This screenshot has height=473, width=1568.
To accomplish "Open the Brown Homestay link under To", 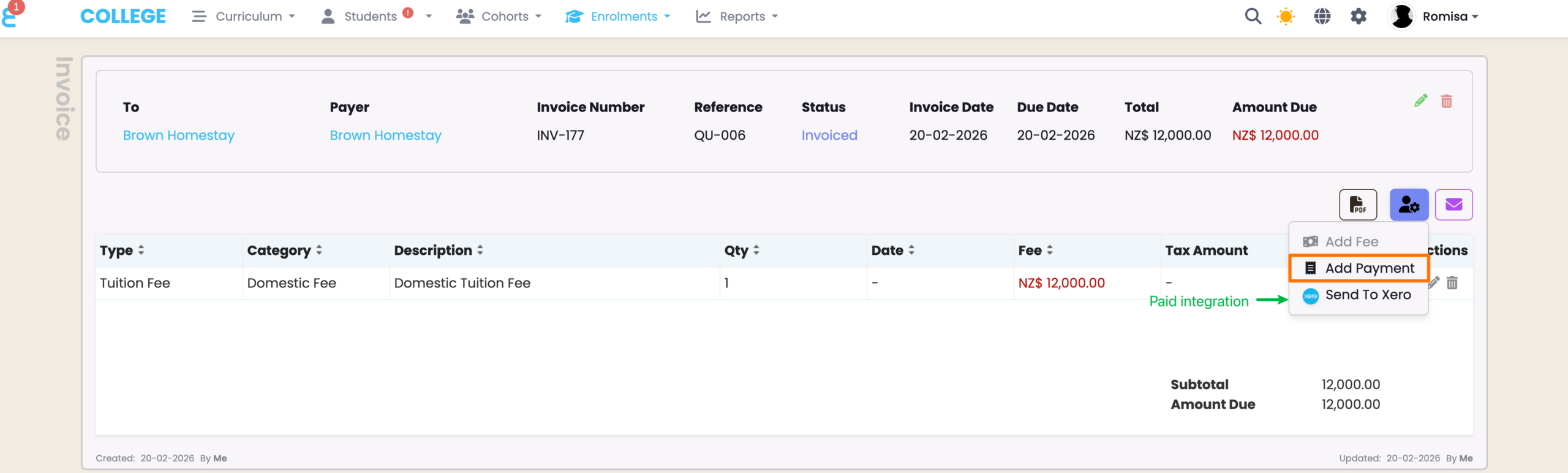I will tap(178, 135).
